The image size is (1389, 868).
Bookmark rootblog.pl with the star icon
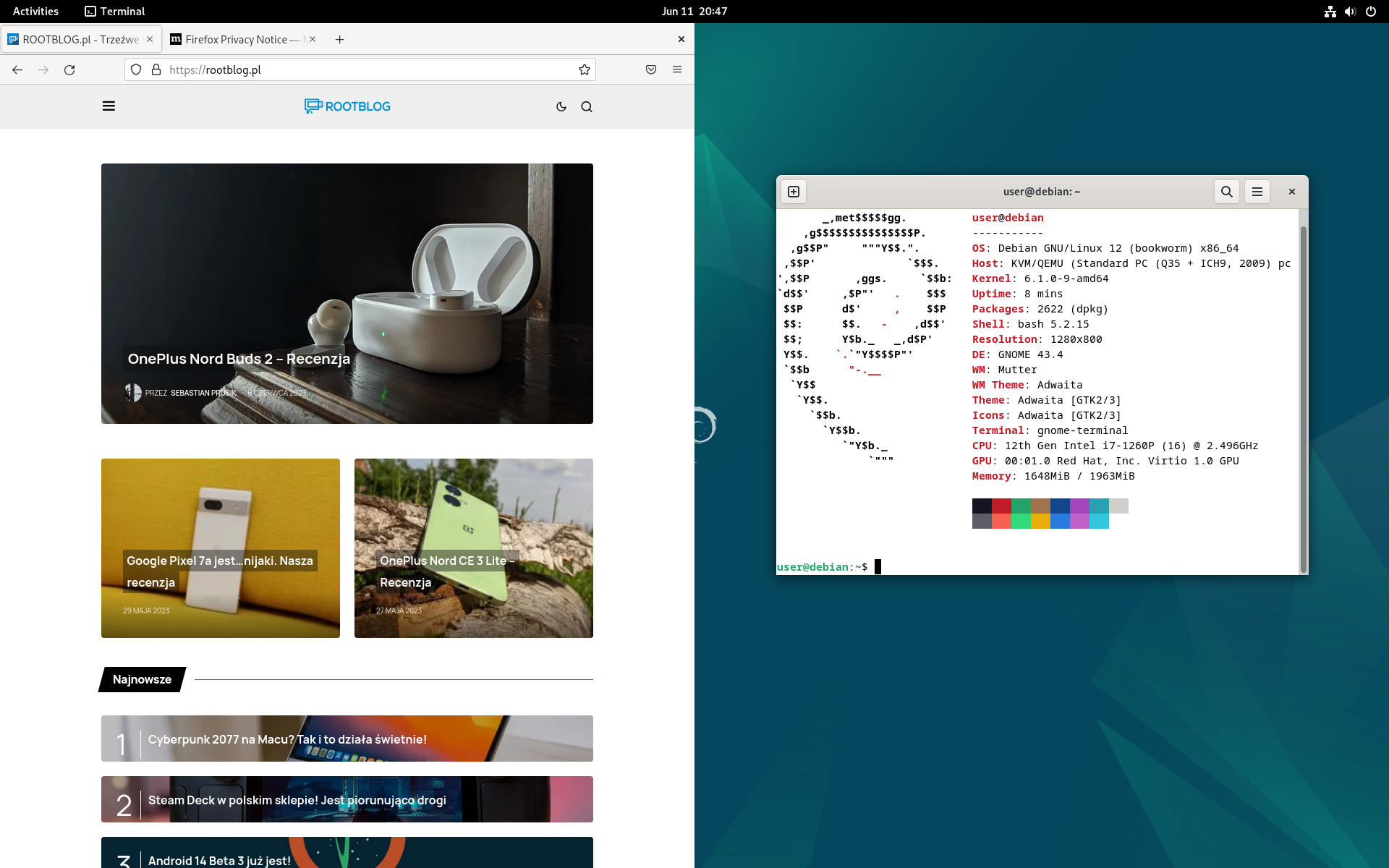(x=583, y=69)
